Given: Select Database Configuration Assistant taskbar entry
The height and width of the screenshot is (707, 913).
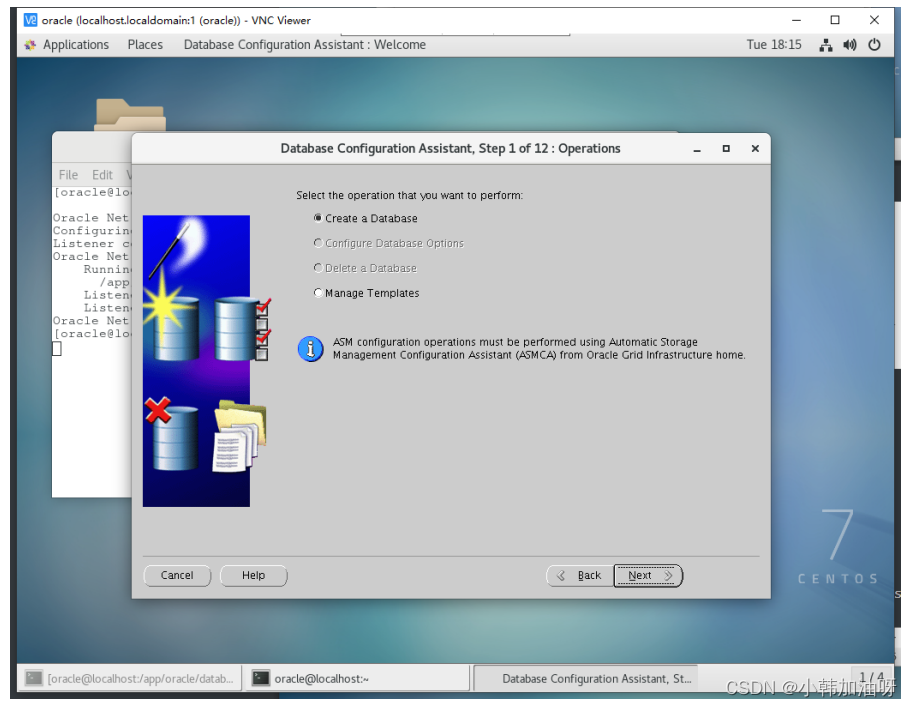Looking at the screenshot, I should [585, 678].
